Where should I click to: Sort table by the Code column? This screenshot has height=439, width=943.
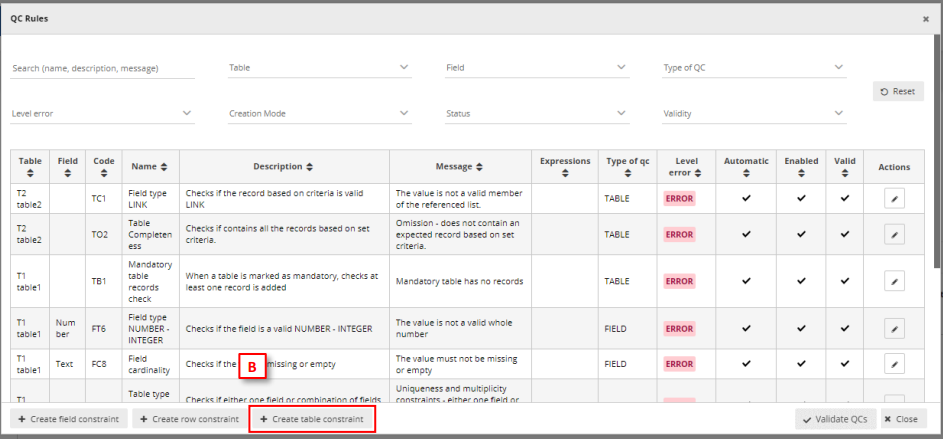coord(104,166)
